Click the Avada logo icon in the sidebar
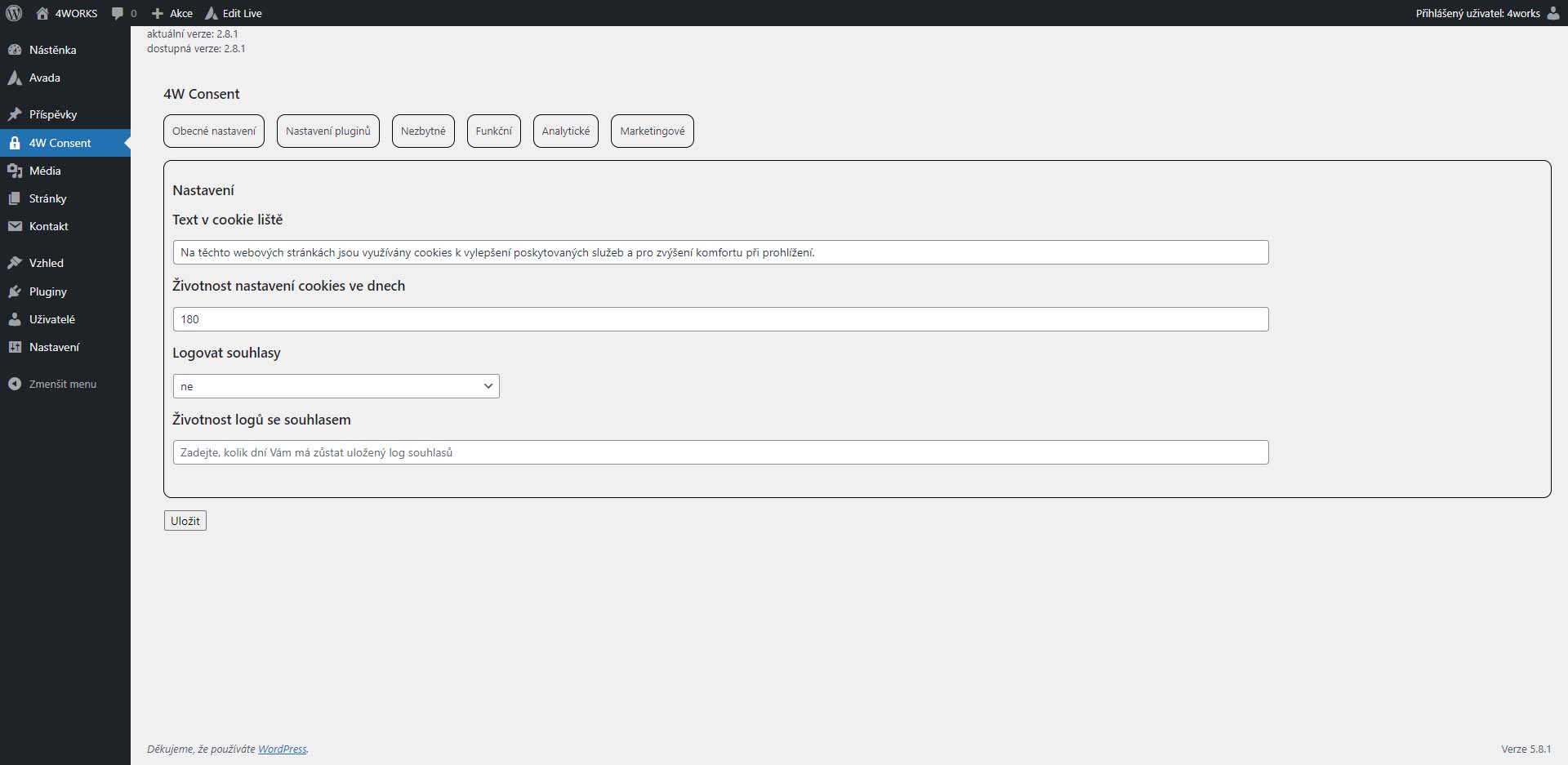This screenshot has height=765, width=1568. tap(14, 78)
